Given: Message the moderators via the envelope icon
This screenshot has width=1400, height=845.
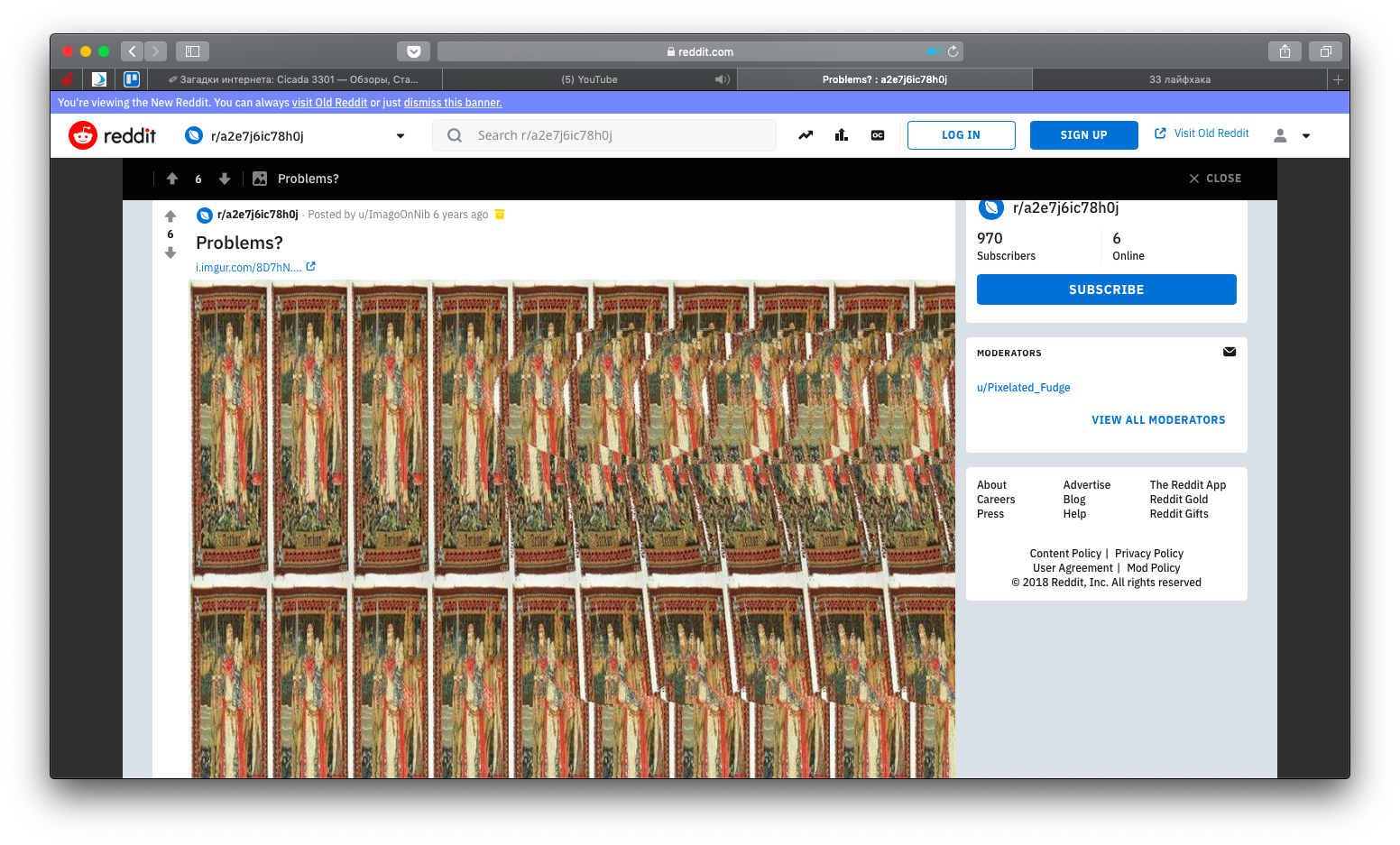Looking at the screenshot, I should pyautogui.click(x=1230, y=352).
